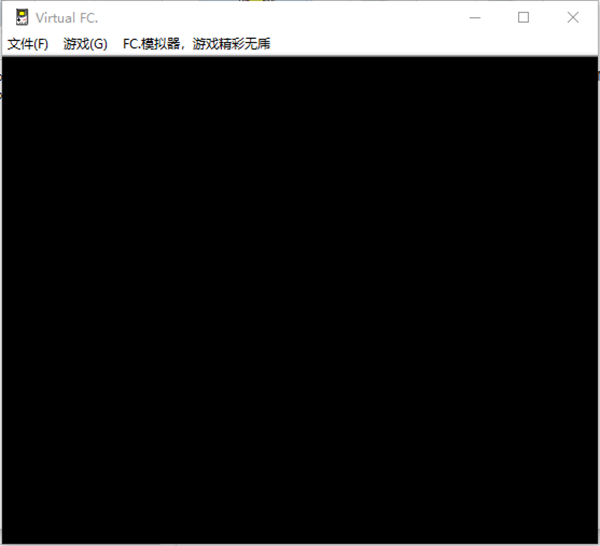Open the 游戏(G) menu
600x546 pixels.
point(85,44)
